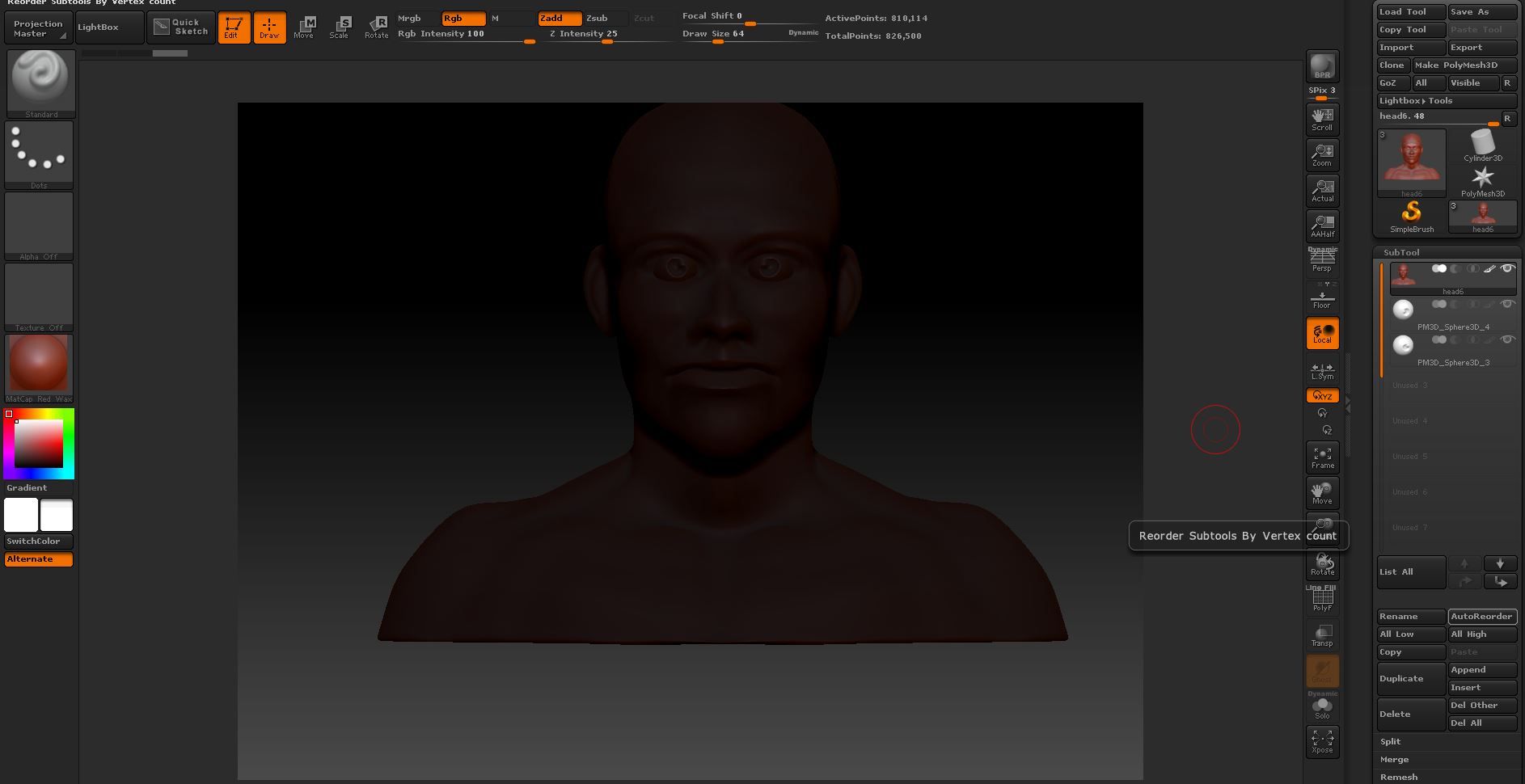Collapse the SubTool panel header

(1401, 252)
